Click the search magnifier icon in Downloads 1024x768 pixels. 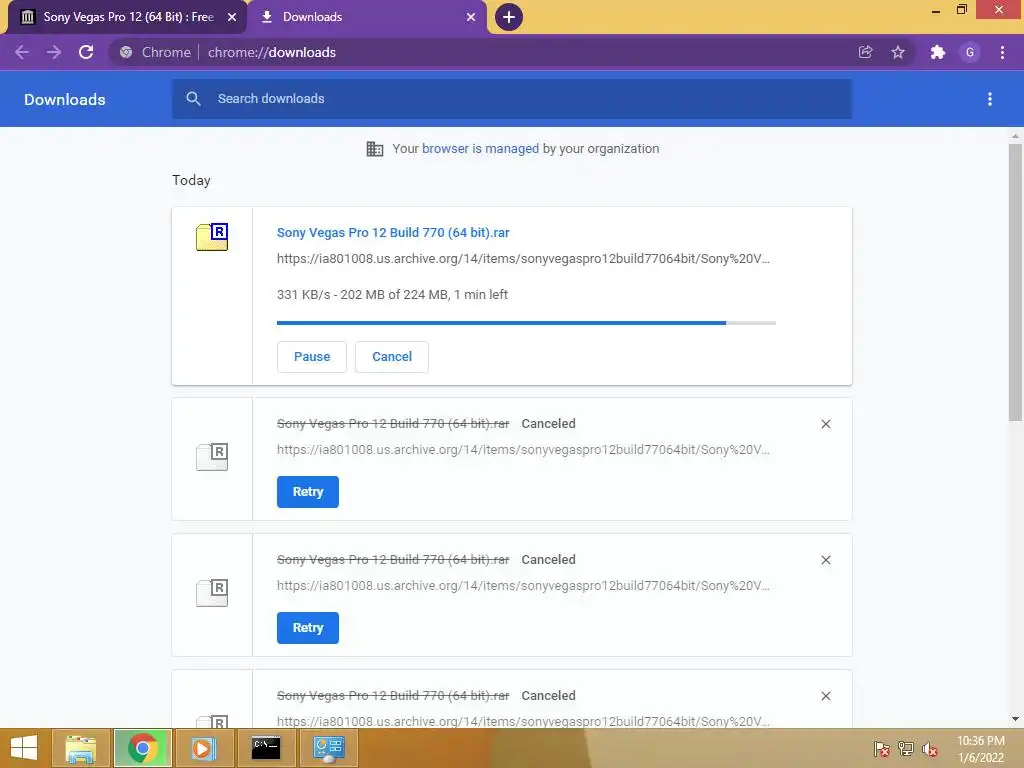193,99
